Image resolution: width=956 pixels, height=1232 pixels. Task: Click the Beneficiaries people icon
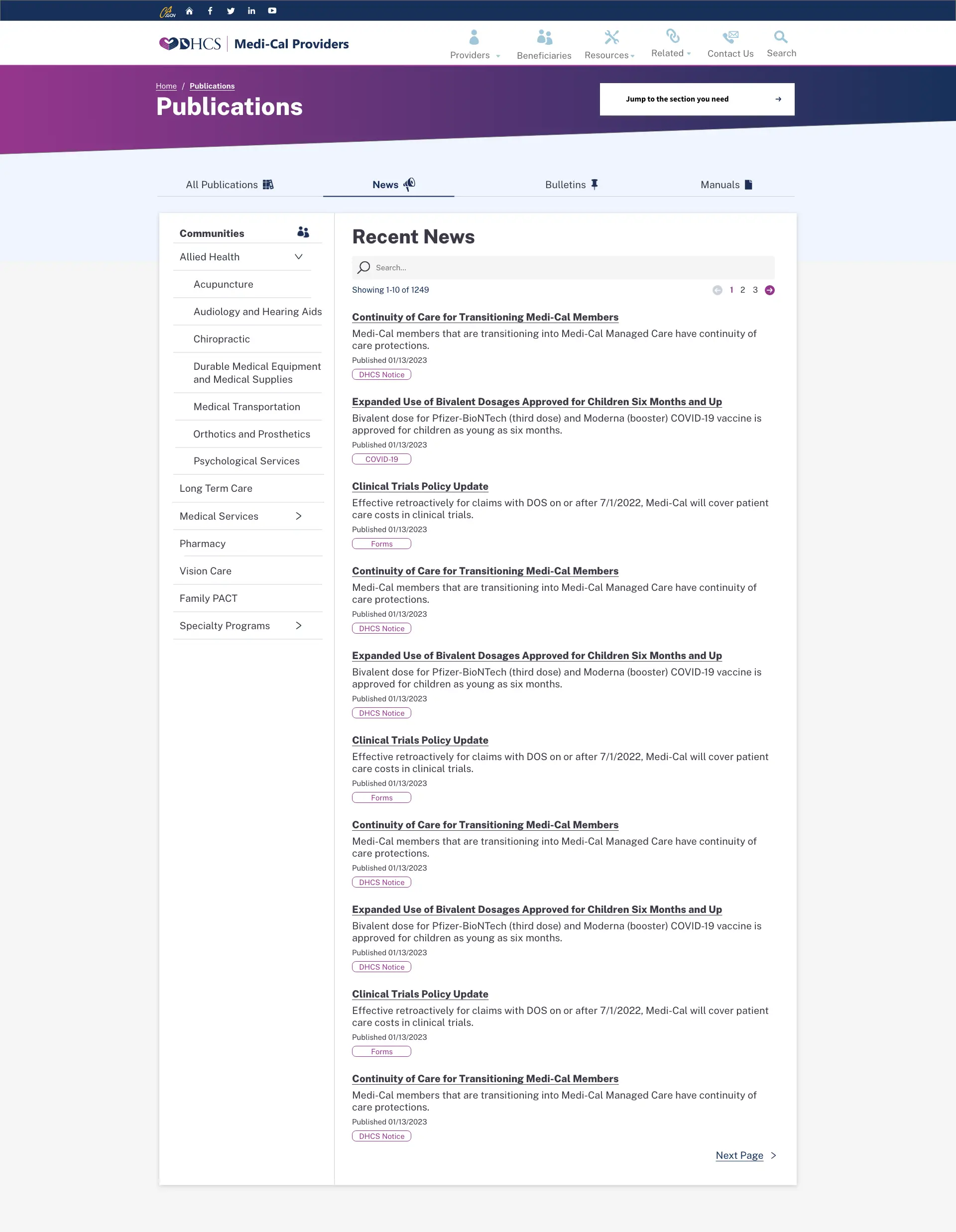pyautogui.click(x=543, y=37)
